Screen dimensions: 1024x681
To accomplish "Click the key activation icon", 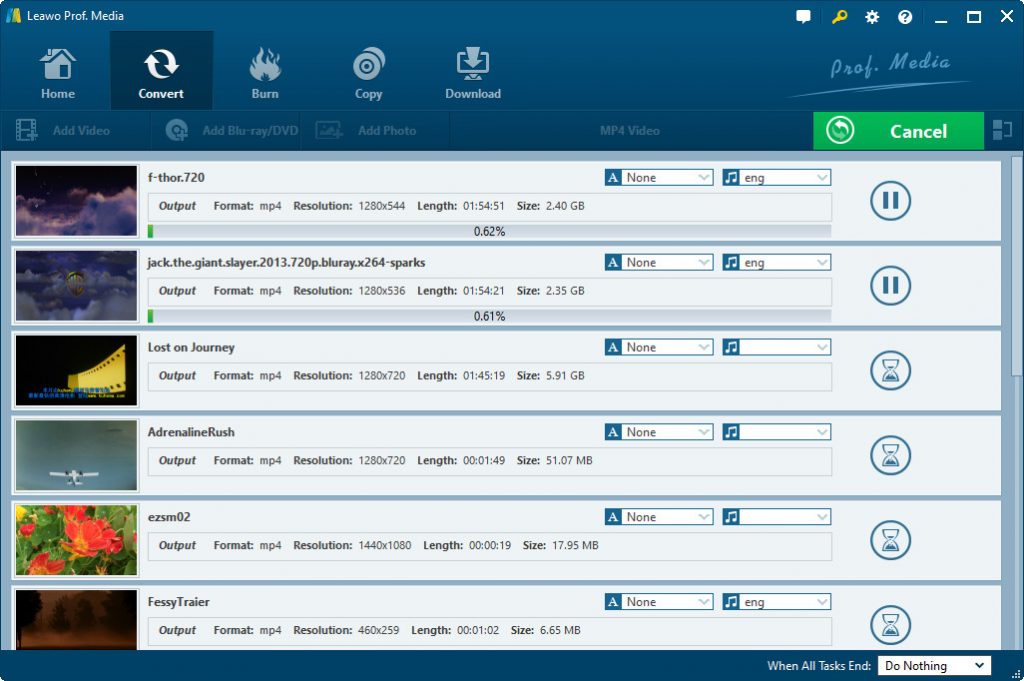I will coord(839,17).
